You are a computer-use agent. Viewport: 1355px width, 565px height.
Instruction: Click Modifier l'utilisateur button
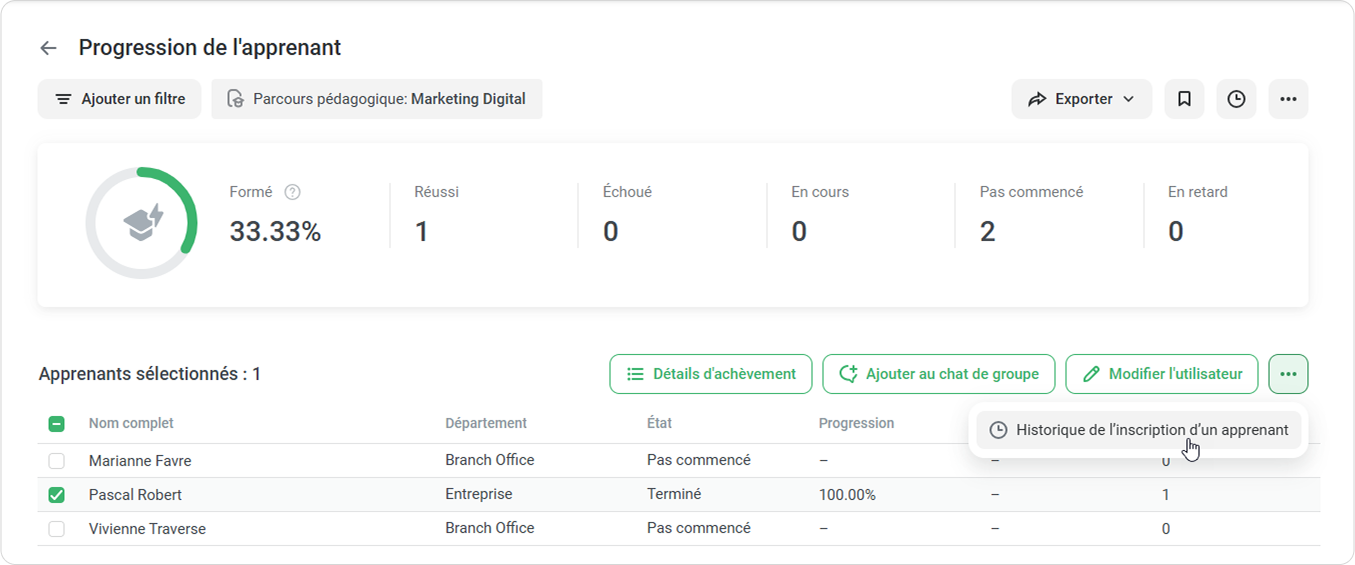tap(1161, 374)
